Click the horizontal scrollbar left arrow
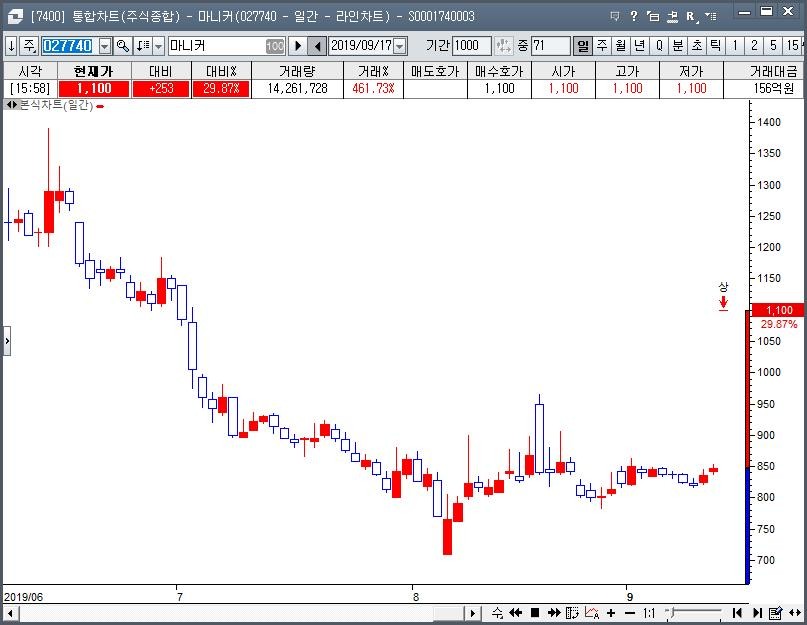 pos(9,613)
